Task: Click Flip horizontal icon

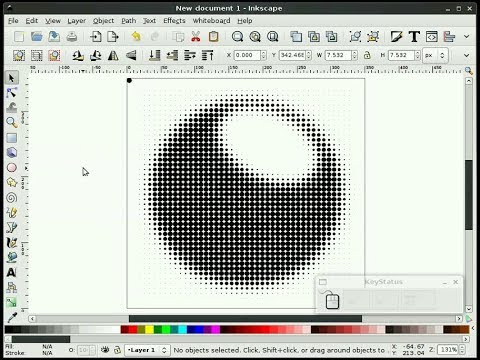Action: point(113,55)
